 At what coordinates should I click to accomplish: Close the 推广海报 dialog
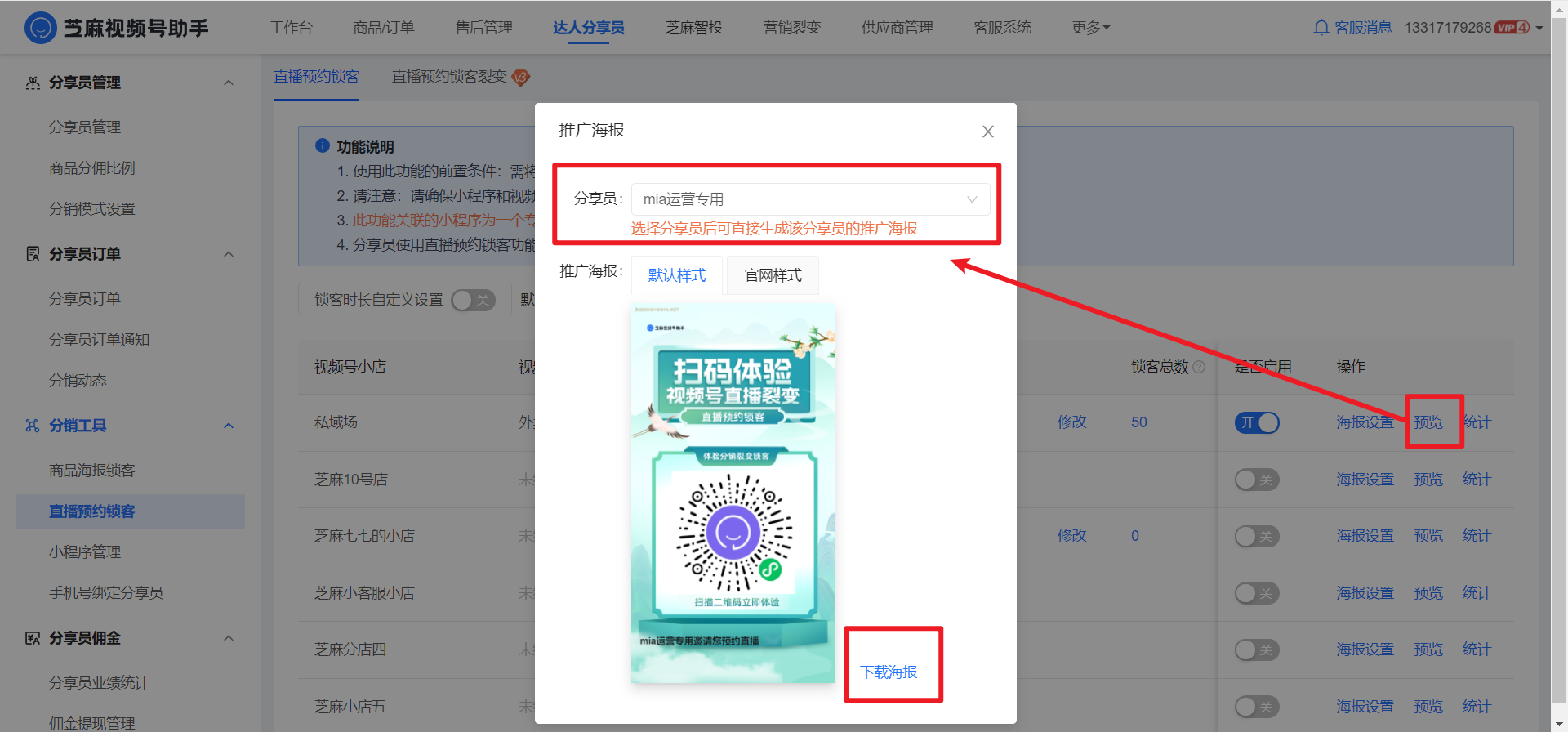pyautogui.click(x=988, y=132)
